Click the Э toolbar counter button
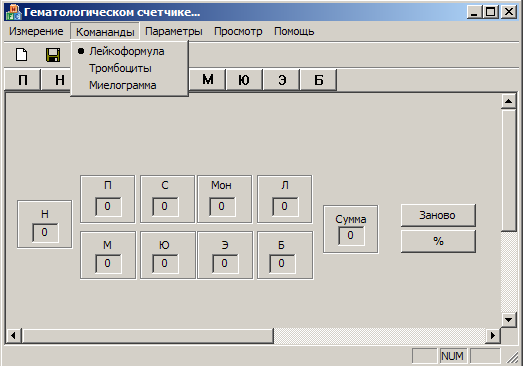Viewport: 523px width, 366px height. tap(281, 80)
